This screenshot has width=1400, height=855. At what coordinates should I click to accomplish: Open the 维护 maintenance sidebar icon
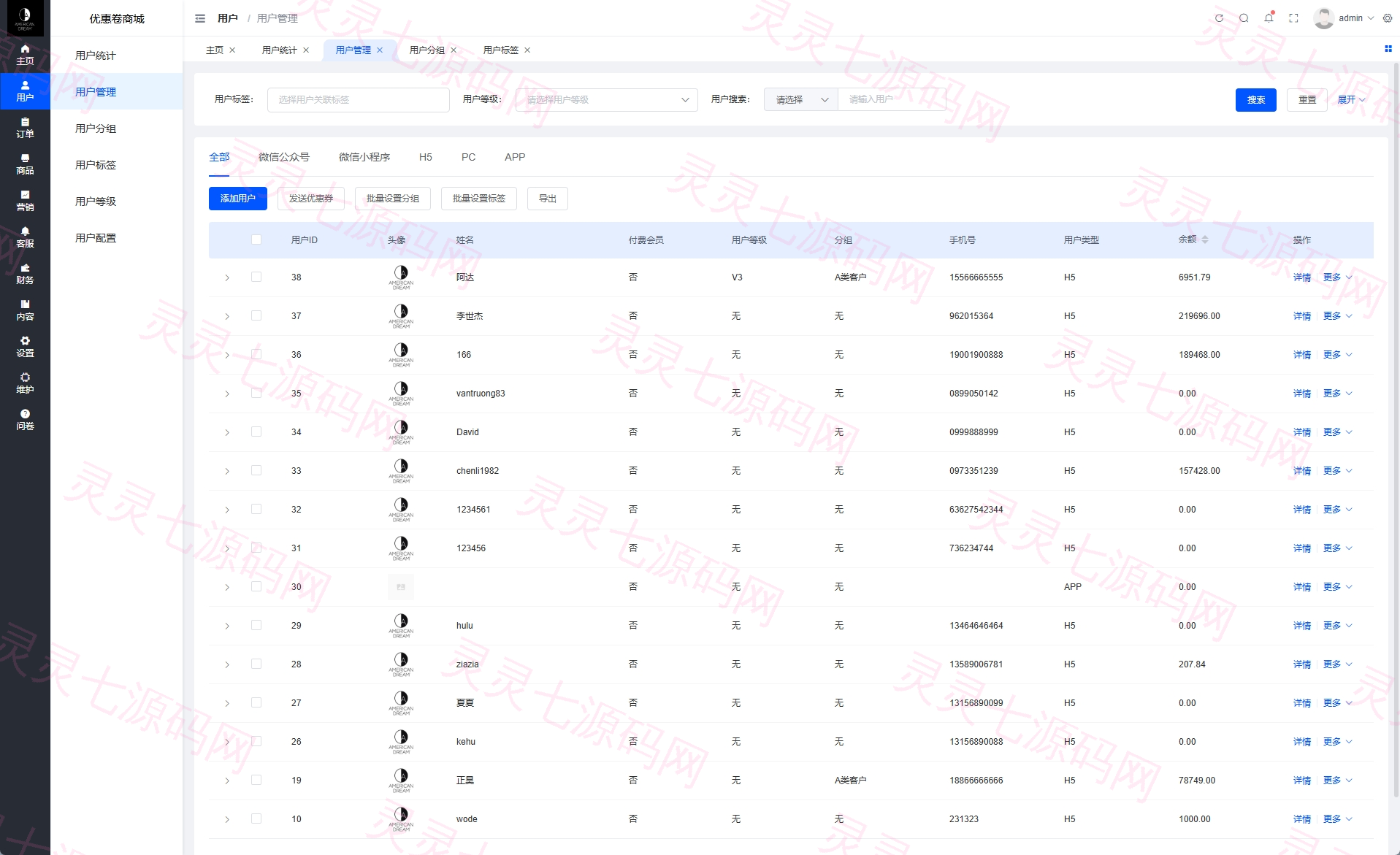25,383
